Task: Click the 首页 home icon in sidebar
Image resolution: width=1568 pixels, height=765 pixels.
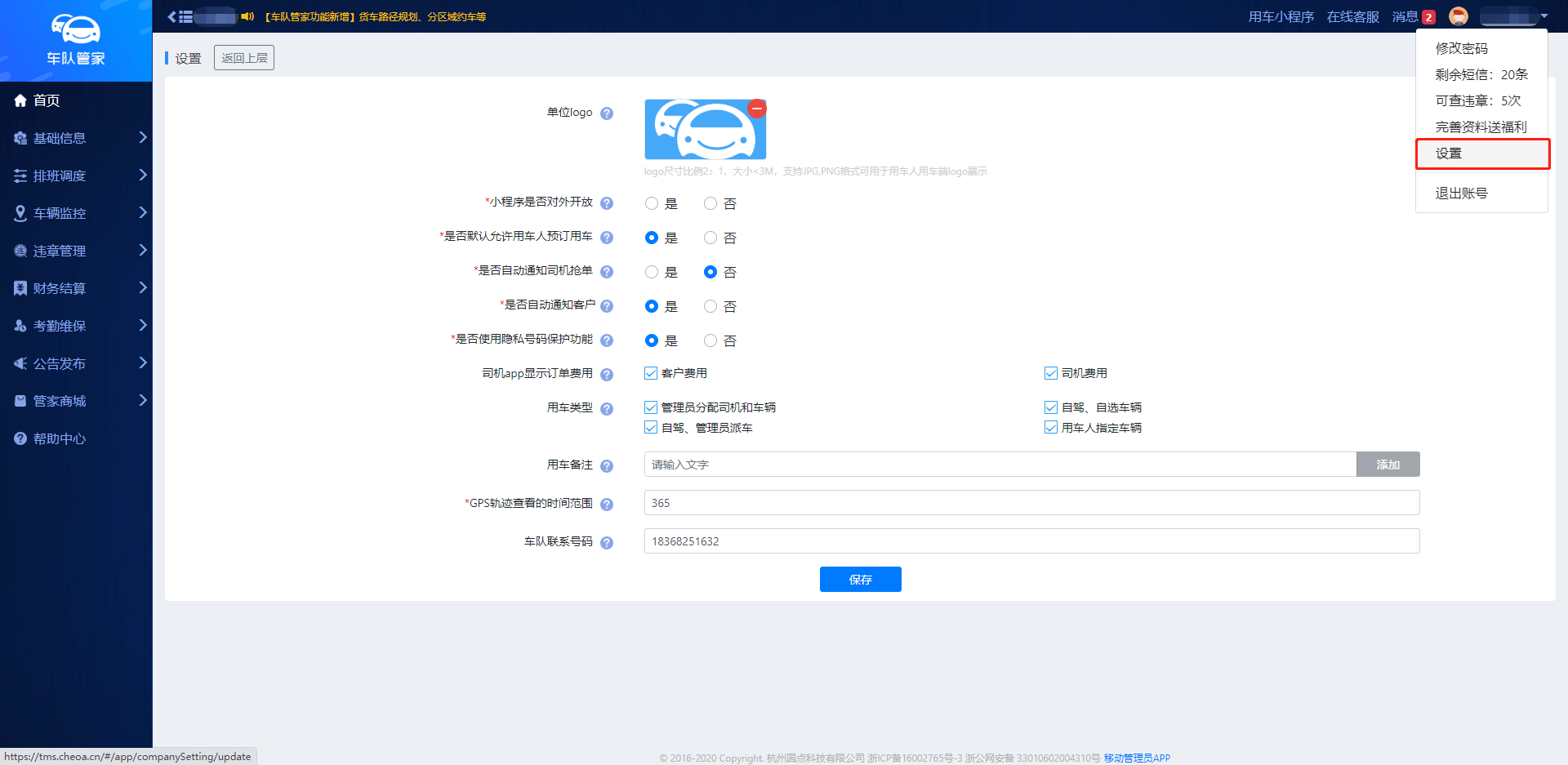Action: [20, 100]
